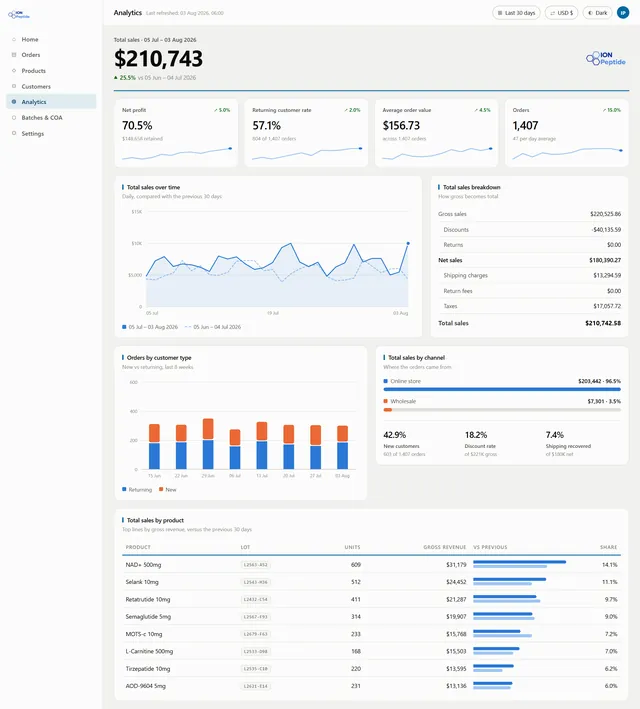This screenshot has height=709, width=640.
Task: Click the Taxes $17,057.72 value
Action: 607,306
